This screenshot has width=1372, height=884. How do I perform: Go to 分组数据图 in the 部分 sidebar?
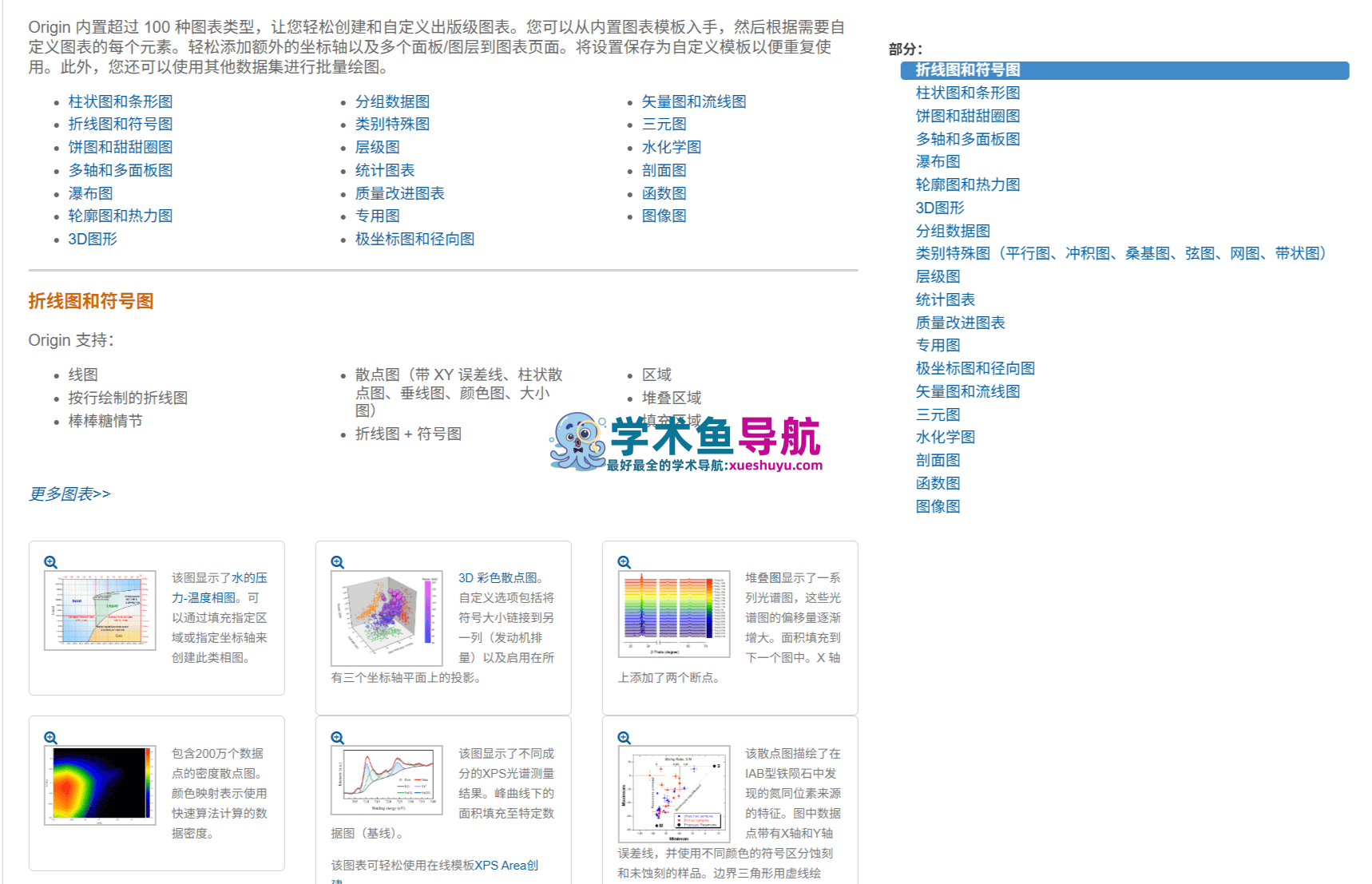click(x=953, y=232)
